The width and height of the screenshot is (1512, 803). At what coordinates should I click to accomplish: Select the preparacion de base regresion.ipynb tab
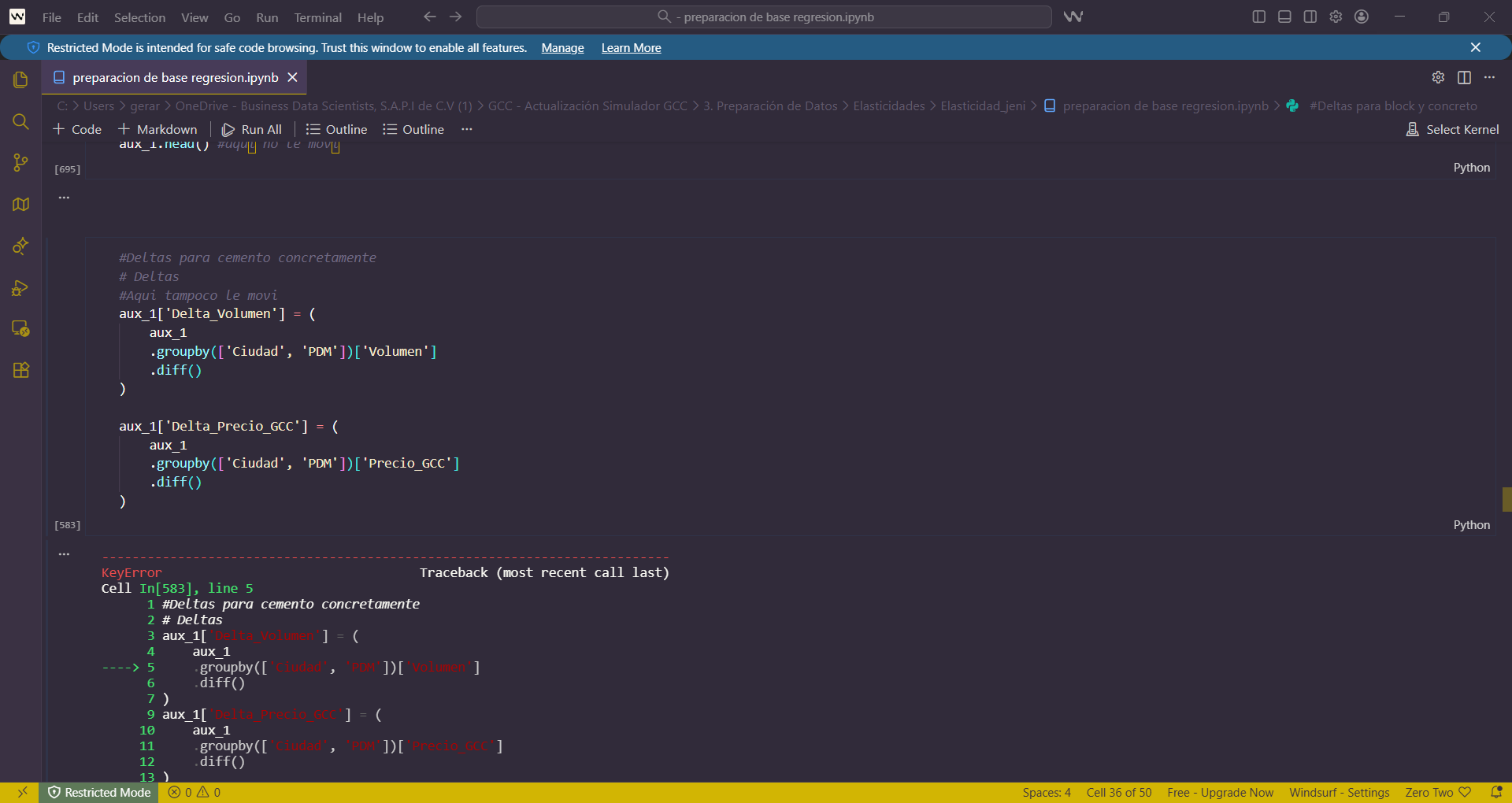point(175,77)
